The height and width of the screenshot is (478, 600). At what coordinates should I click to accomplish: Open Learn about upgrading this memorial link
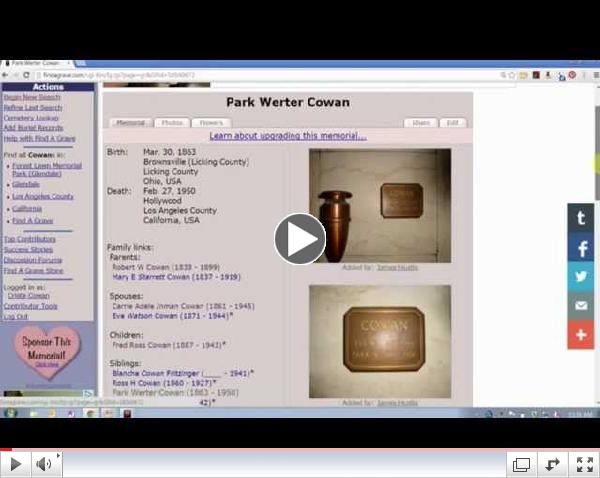click(288, 136)
